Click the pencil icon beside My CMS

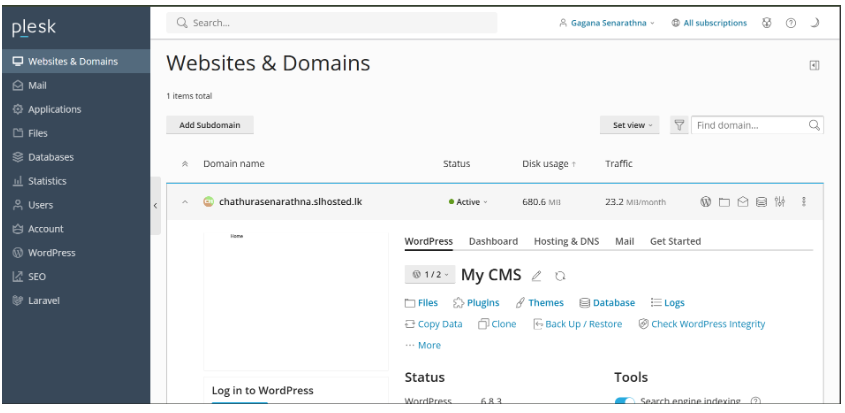coord(537,276)
